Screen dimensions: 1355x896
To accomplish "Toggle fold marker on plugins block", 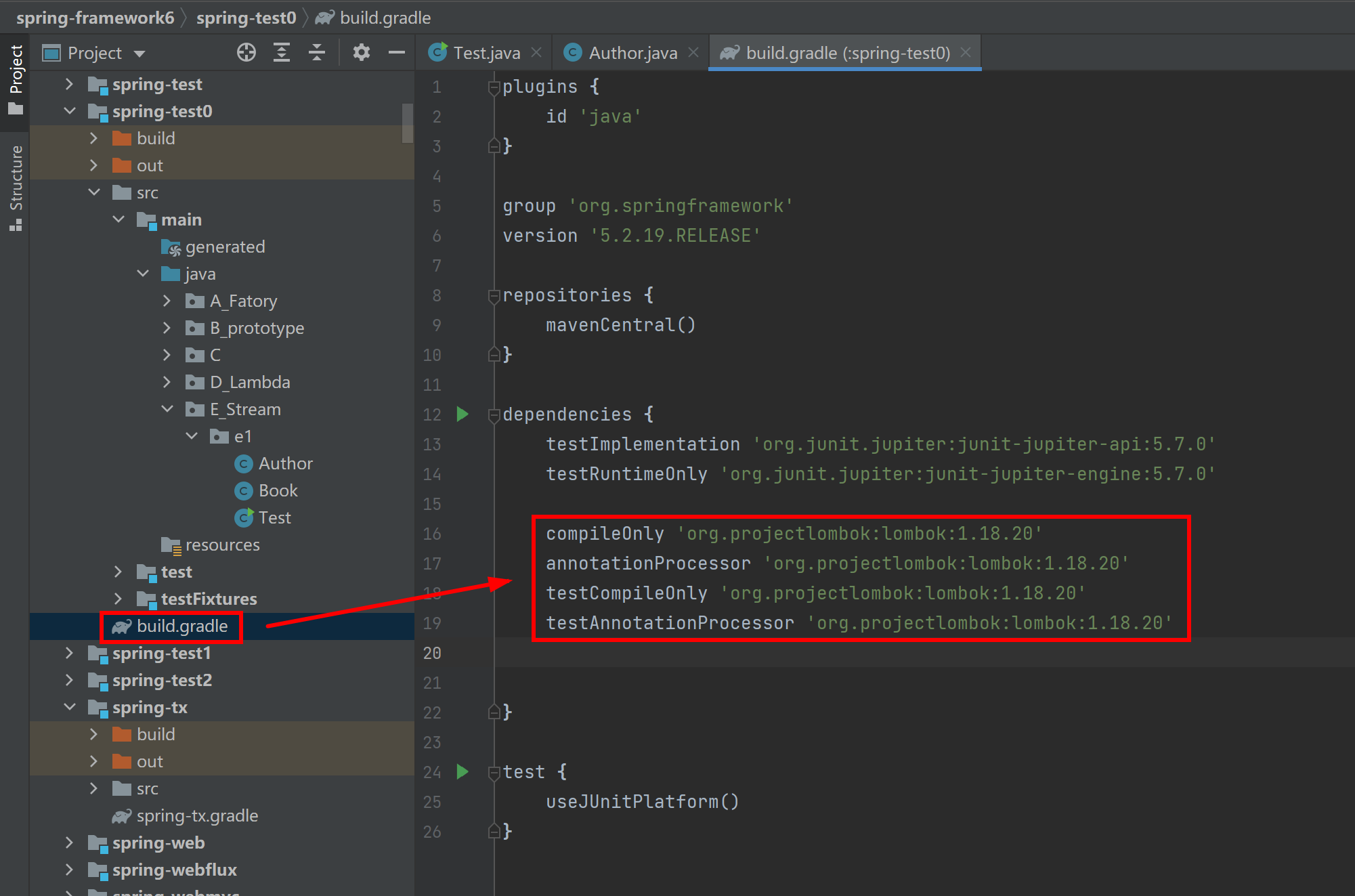I will tap(494, 87).
